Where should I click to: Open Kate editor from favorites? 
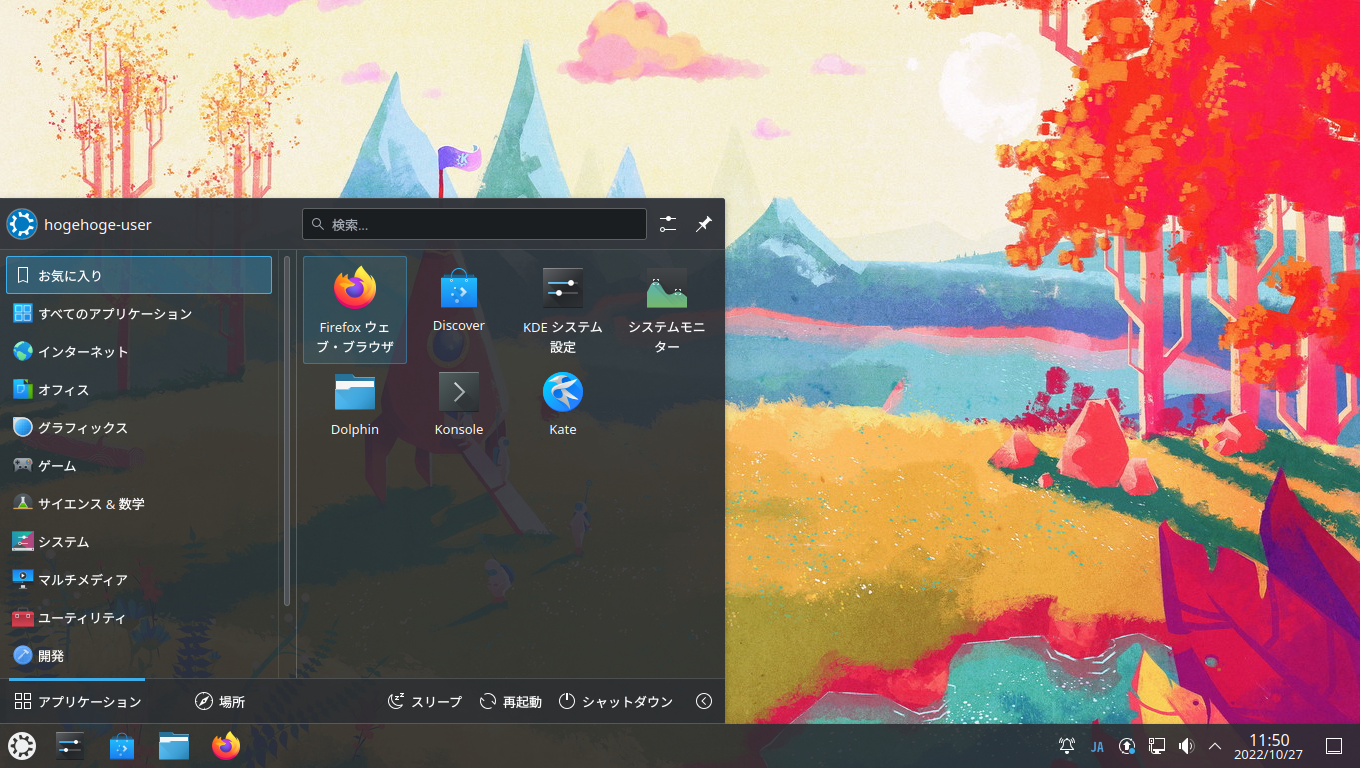(x=563, y=404)
